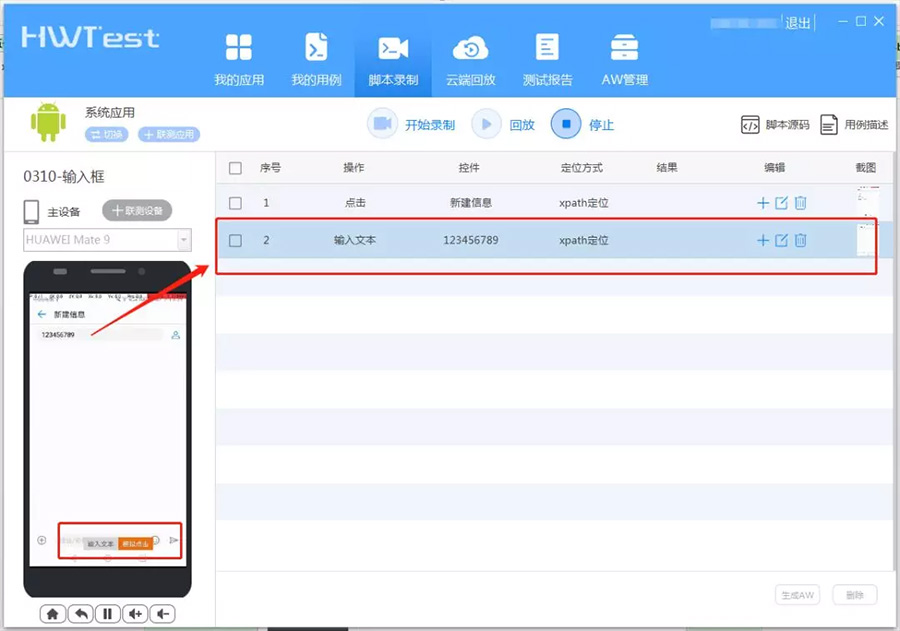Click the 联测设备 button

coord(137,211)
